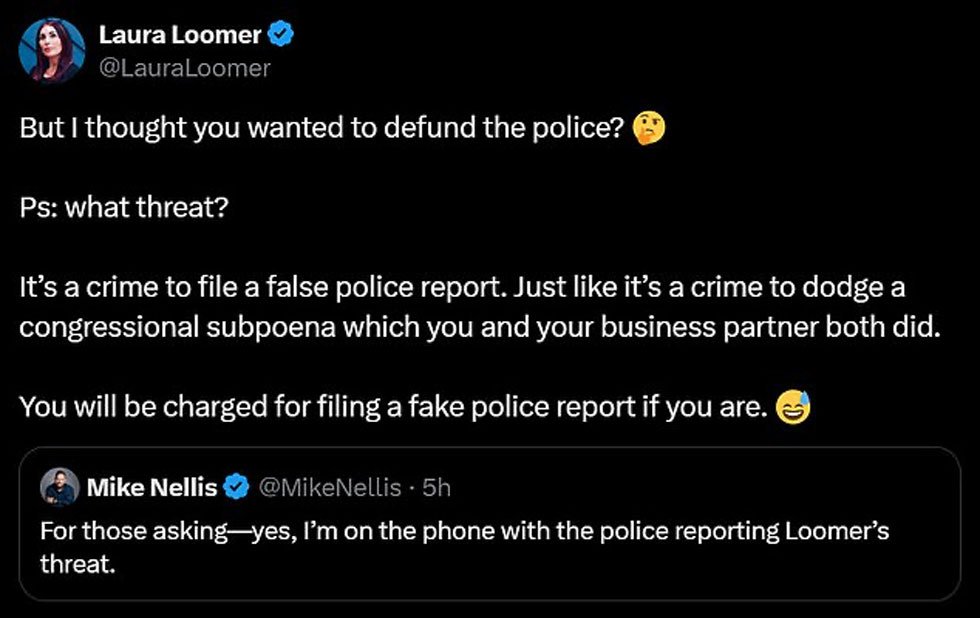Image resolution: width=980 pixels, height=618 pixels.
Task: Click the thinking face emoji
Action: click(650, 130)
